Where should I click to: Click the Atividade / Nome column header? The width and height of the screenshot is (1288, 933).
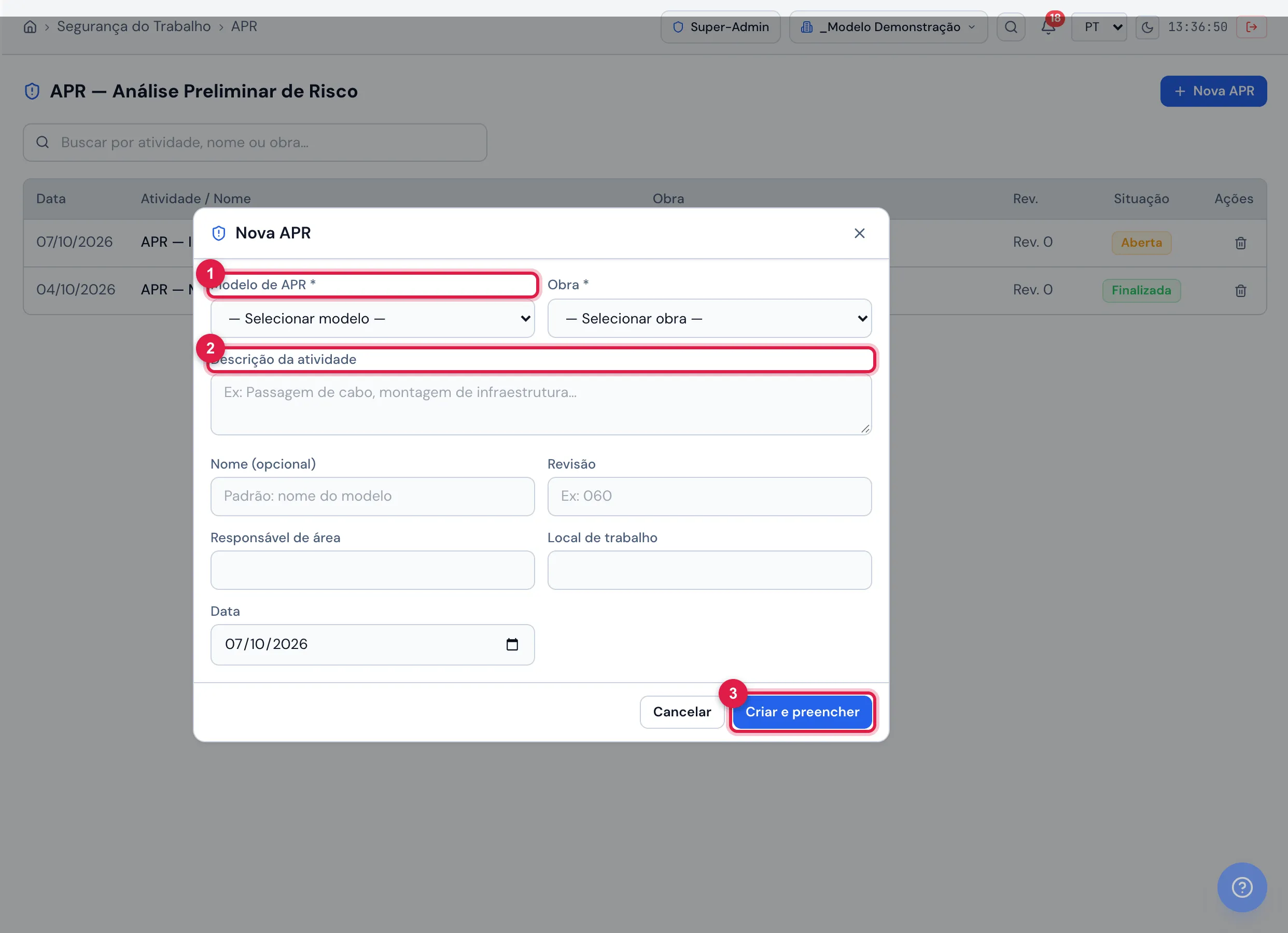tap(196, 199)
